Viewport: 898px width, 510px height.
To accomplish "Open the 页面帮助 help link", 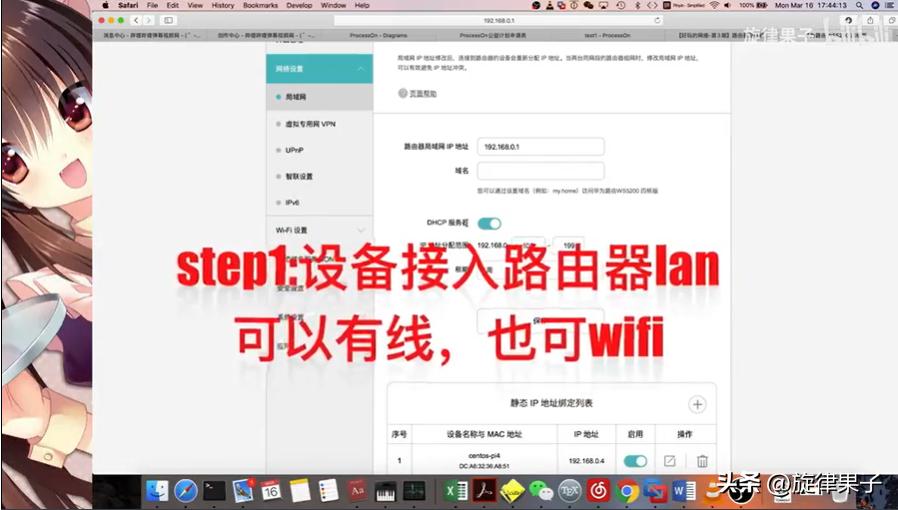I will click(x=418, y=93).
